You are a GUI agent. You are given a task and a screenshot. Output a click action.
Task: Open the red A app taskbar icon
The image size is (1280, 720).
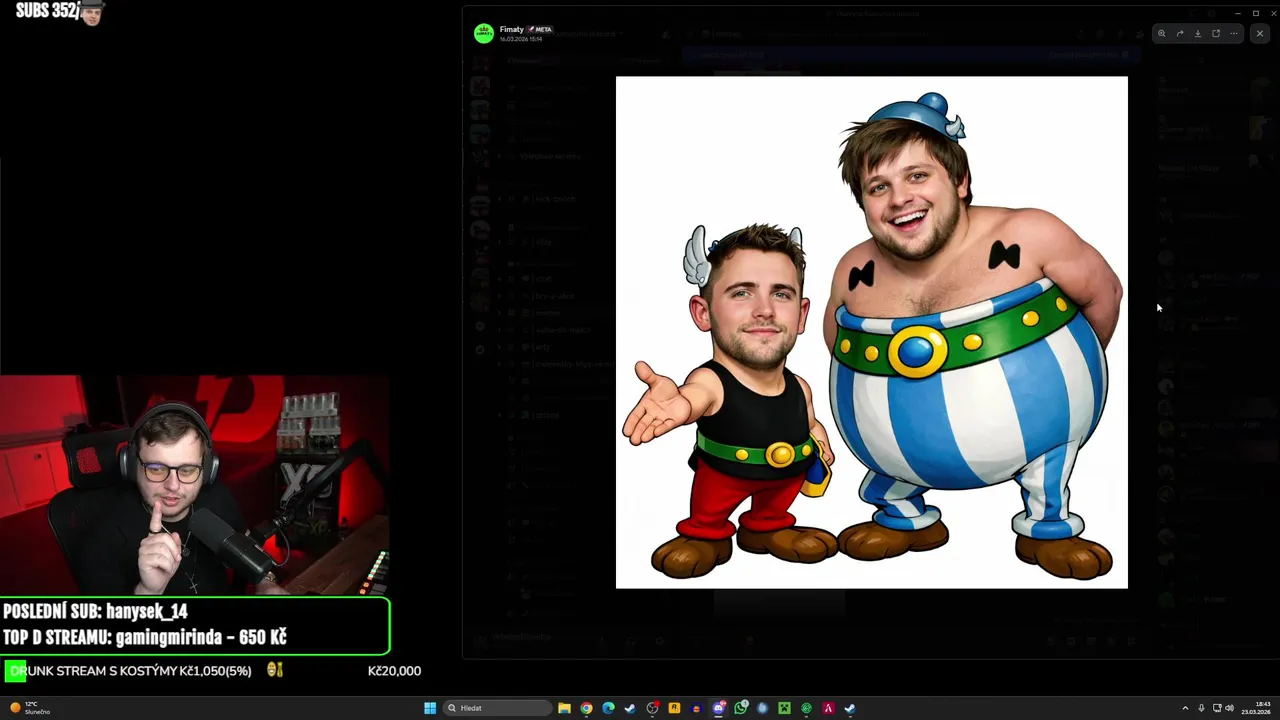click(828, 708)
